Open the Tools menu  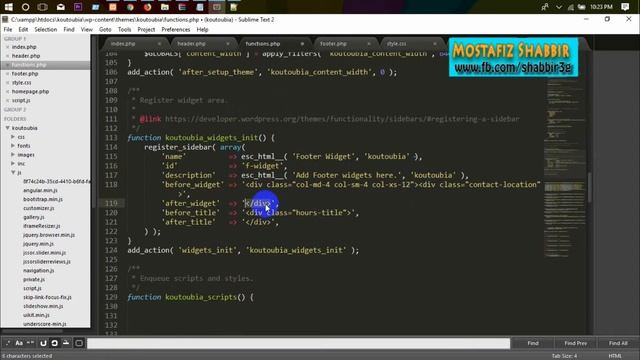(x=124, y=29)
